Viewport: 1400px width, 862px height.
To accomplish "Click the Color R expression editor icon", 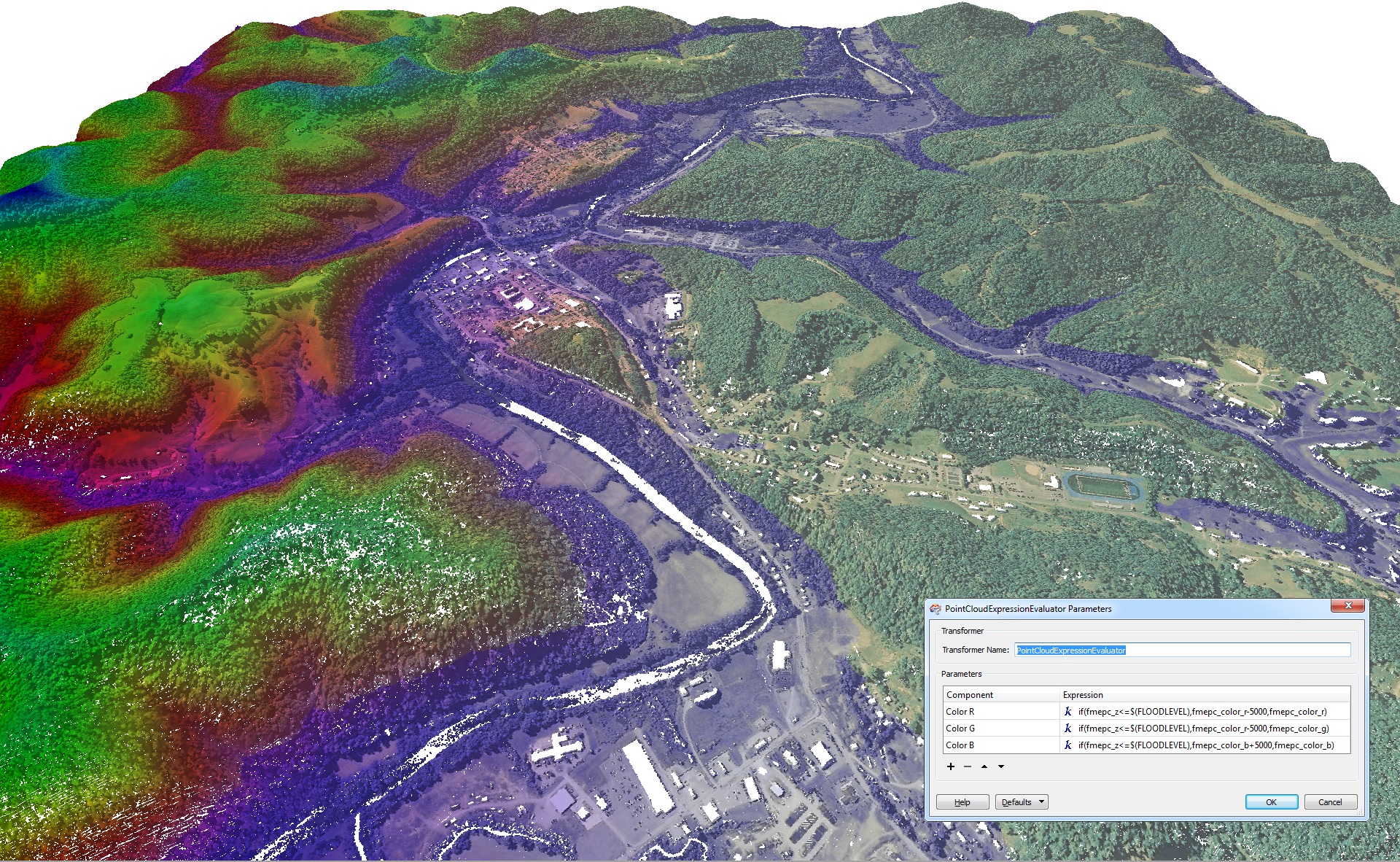I will point(1068,712).
